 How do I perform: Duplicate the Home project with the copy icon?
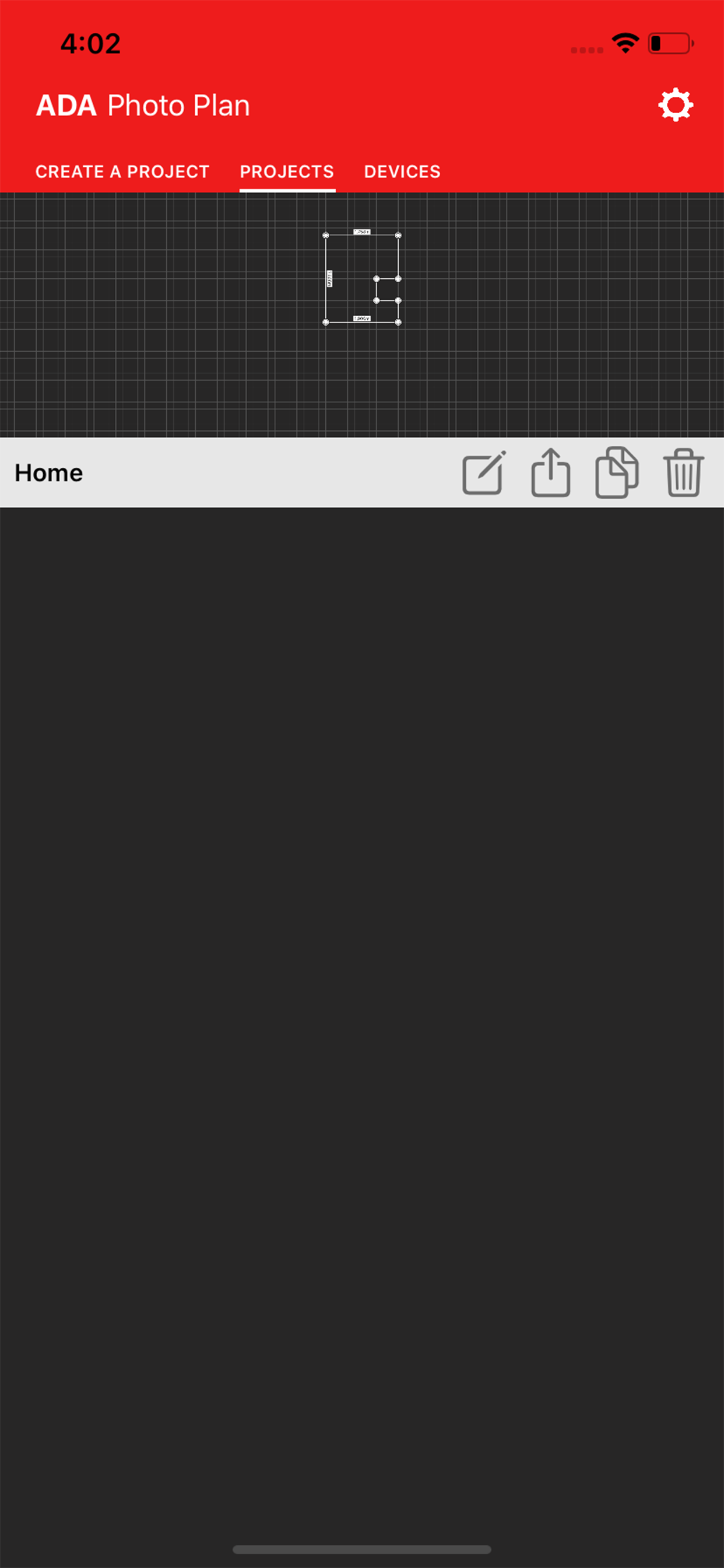click(x=616, y=473)
